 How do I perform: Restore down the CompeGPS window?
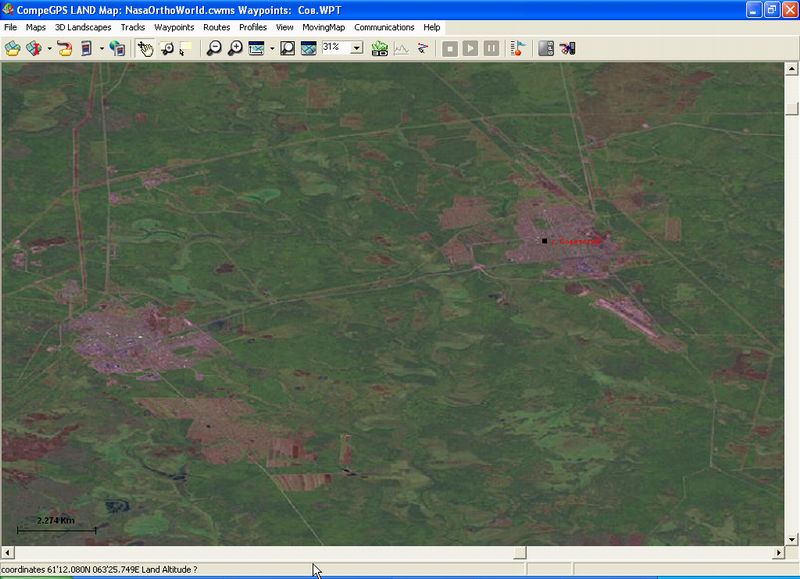771,10
